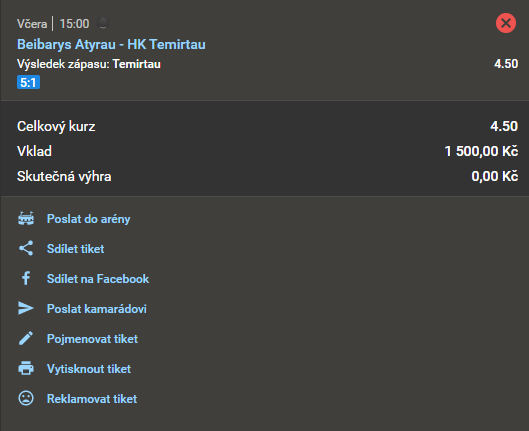Choose Poslat kamarádovi text link
The image size is (529, 431).
(97, 309)
